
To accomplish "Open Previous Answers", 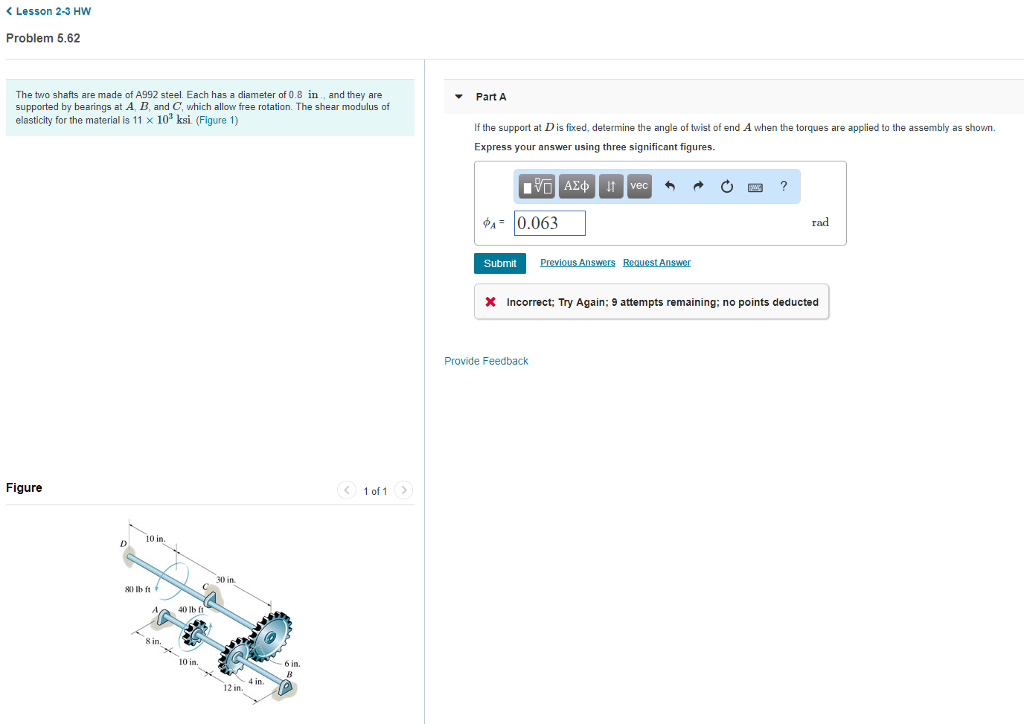I will tap(577, 262).
